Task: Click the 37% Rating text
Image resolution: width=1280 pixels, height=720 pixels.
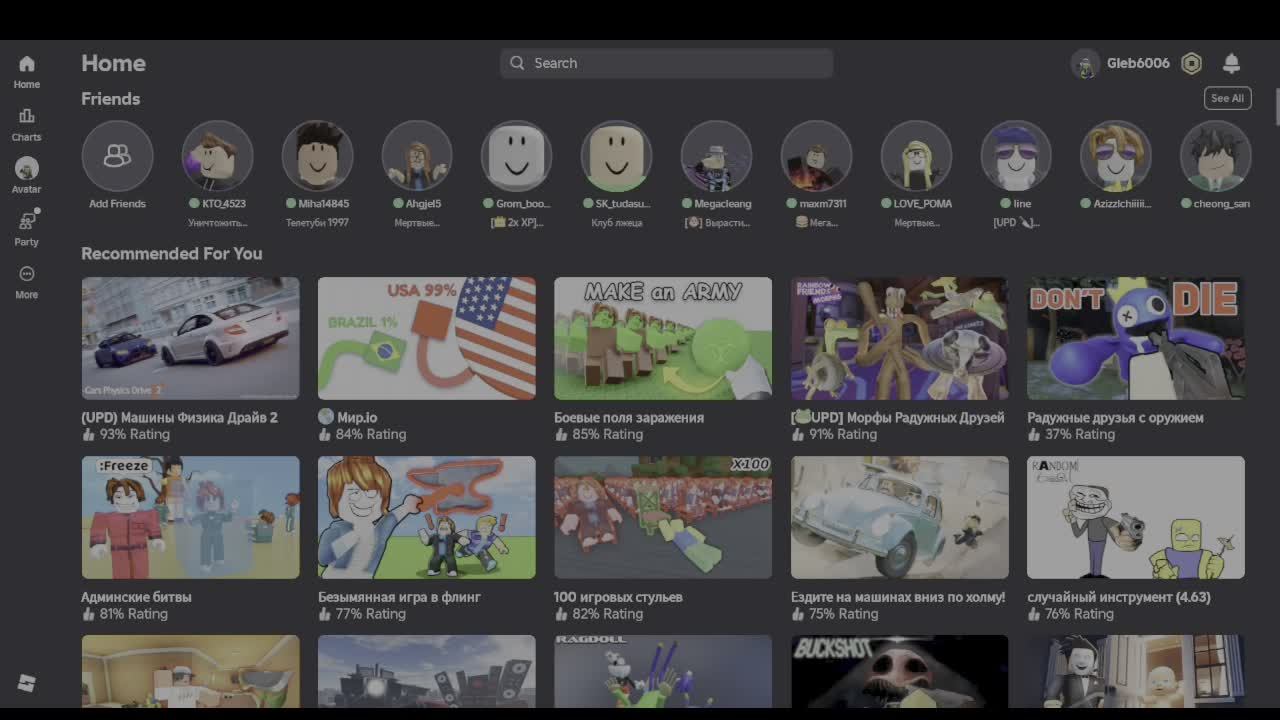Action: pyautogui.click(x=1080, y=434)
